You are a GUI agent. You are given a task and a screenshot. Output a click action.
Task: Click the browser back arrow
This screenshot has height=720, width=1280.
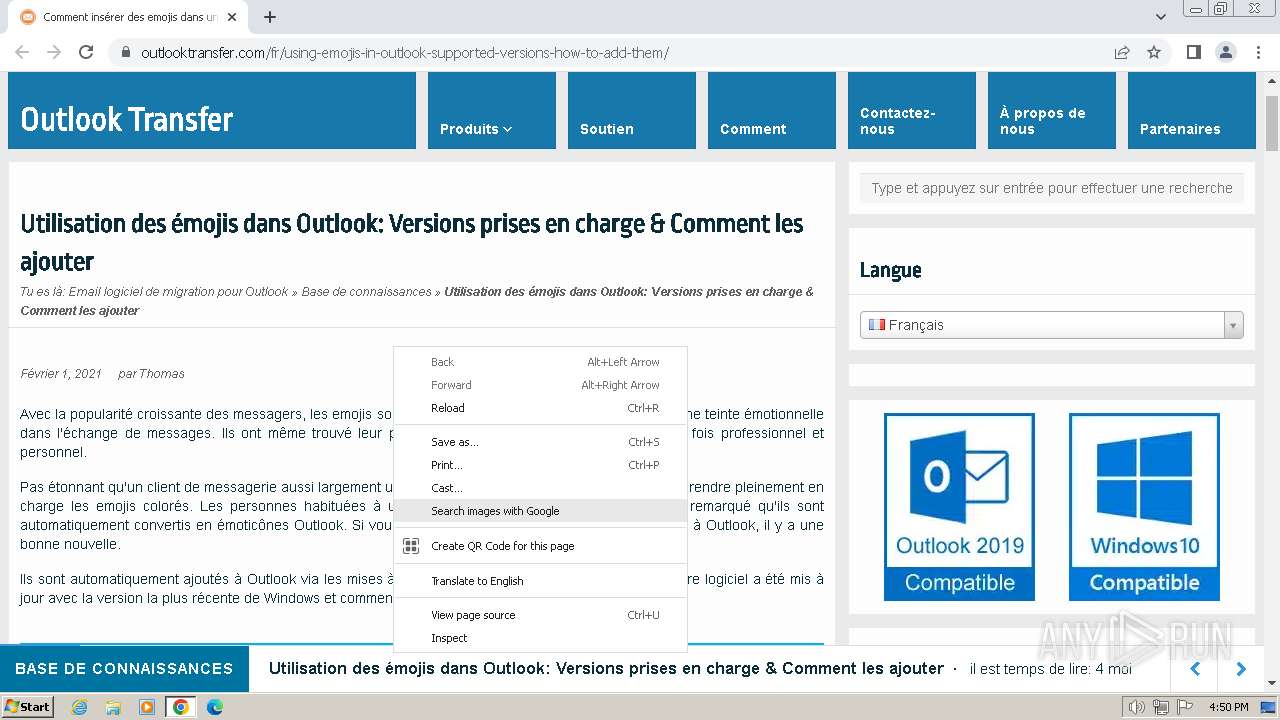coord(22,52)
